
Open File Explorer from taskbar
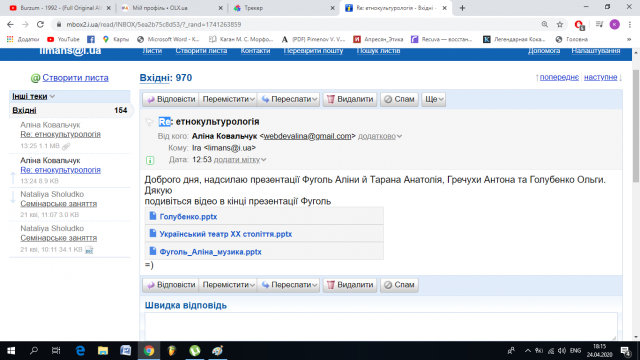click(x=103, y=351)
